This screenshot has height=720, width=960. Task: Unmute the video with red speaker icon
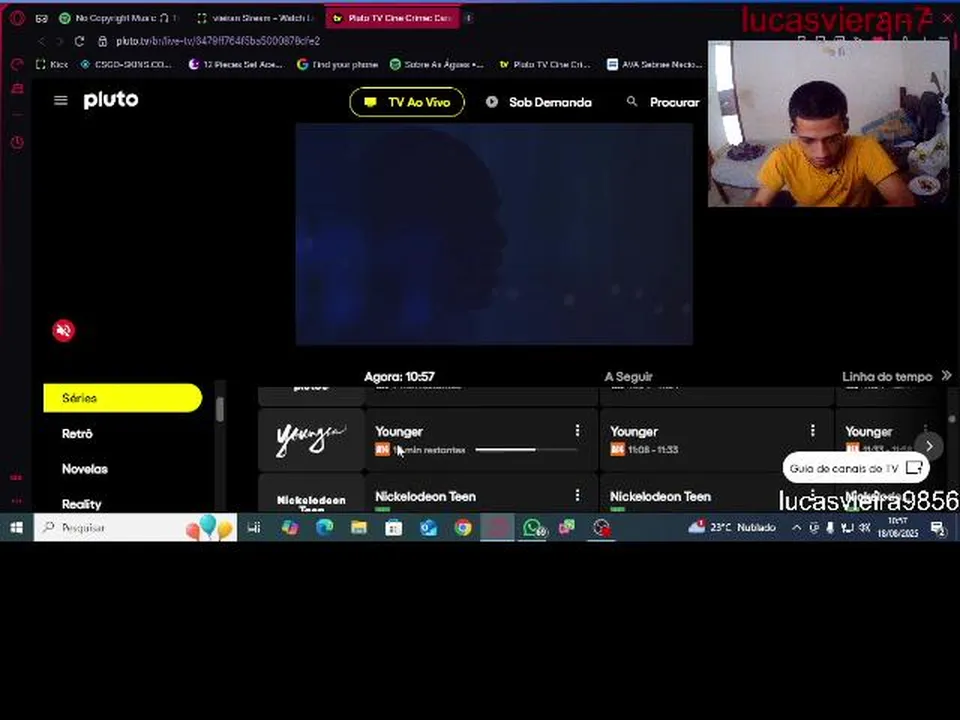64,331
